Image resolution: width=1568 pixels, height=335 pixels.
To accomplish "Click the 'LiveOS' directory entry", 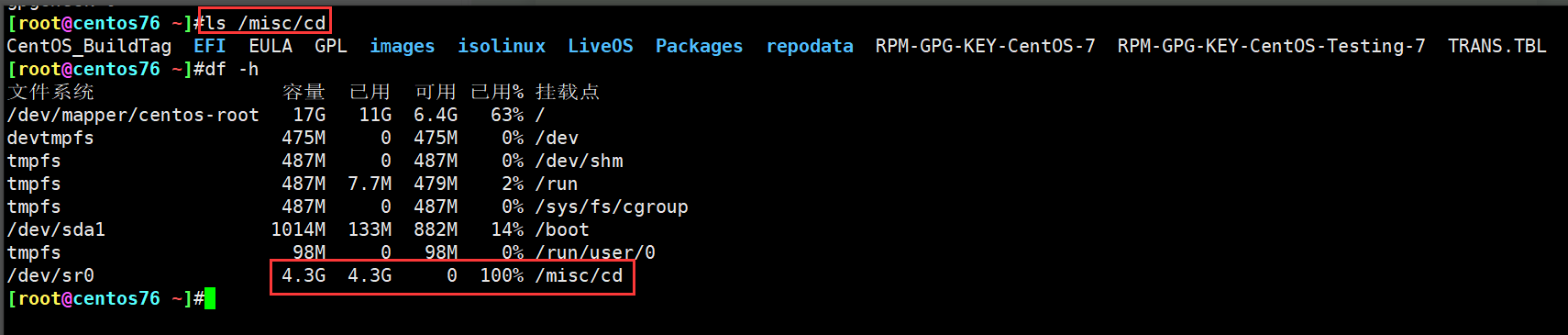I will 601,46.
